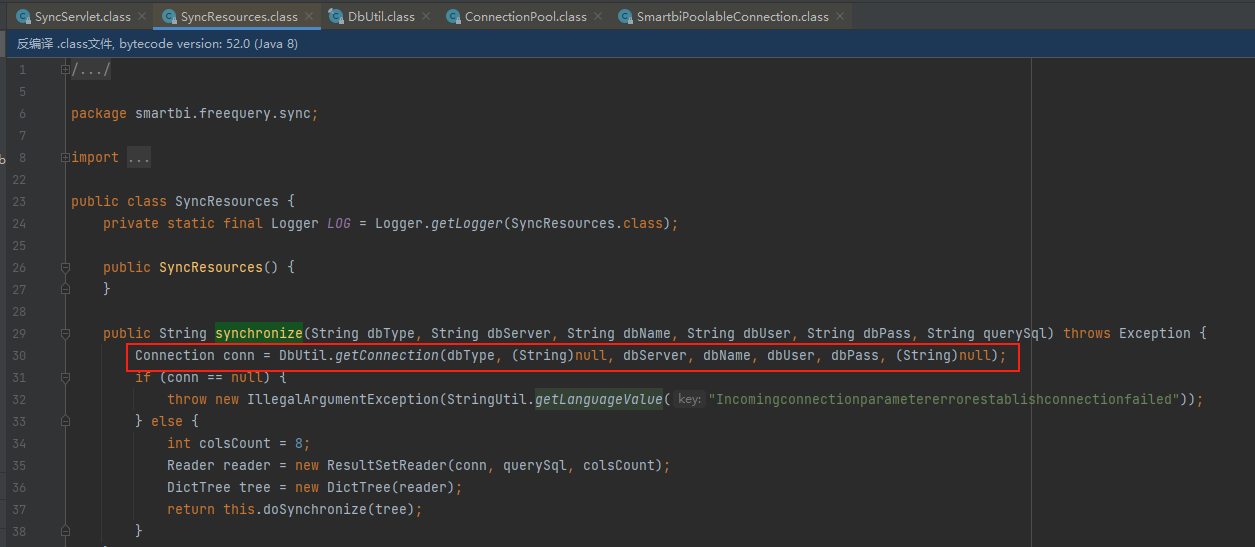Close the SmartbiPoolableConnection.class tab

tap(839, 17)
